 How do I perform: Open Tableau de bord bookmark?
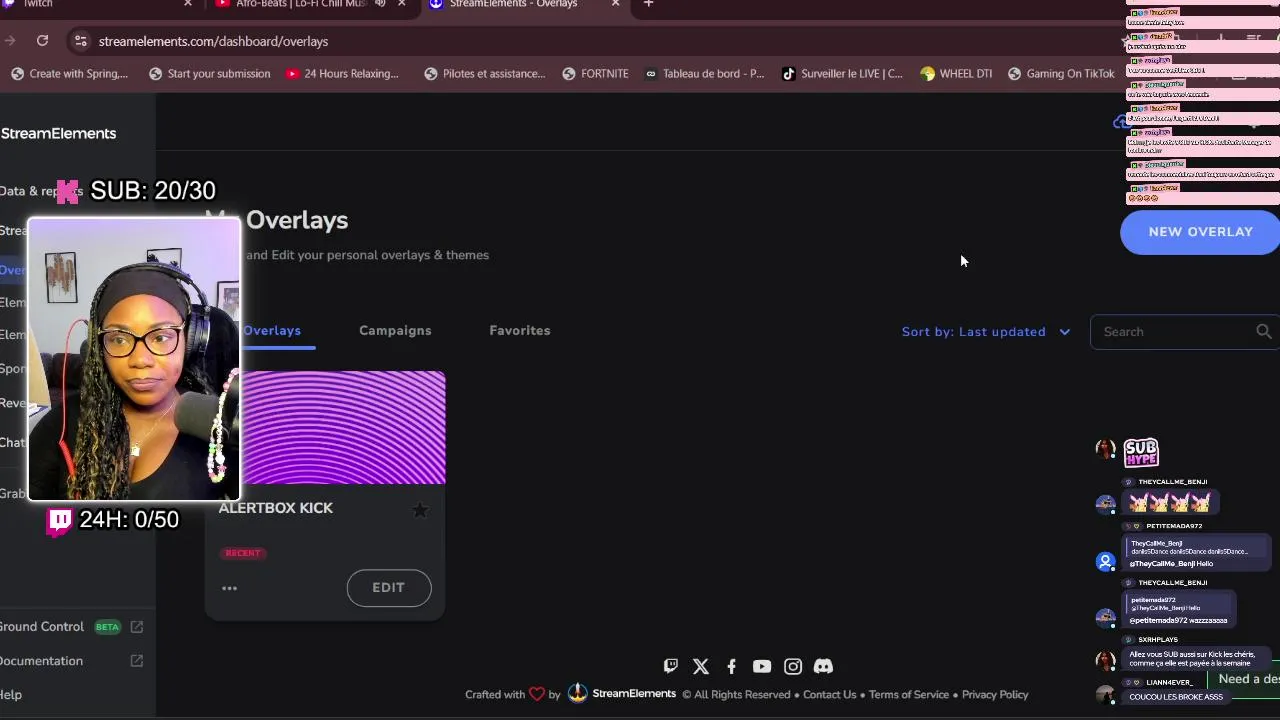[704, 73]
